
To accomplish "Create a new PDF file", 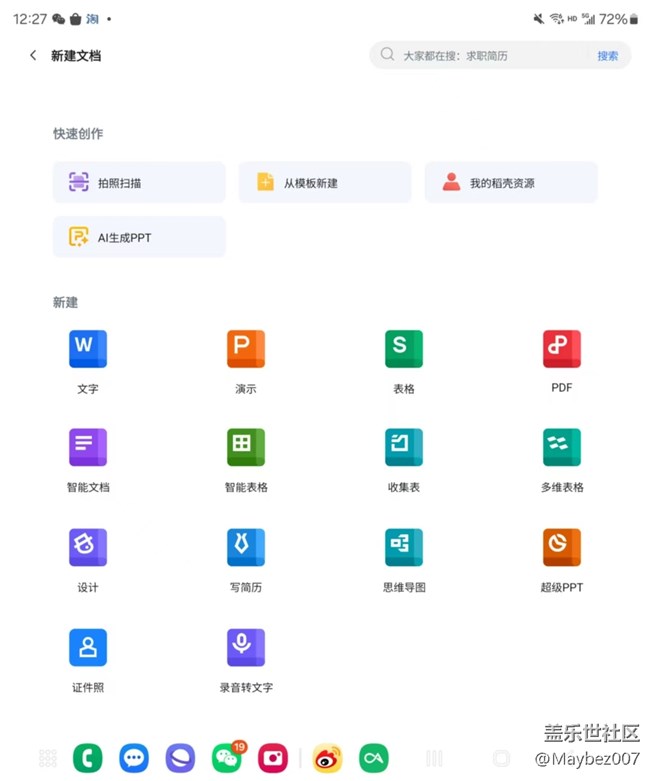I will click(561, 362).
